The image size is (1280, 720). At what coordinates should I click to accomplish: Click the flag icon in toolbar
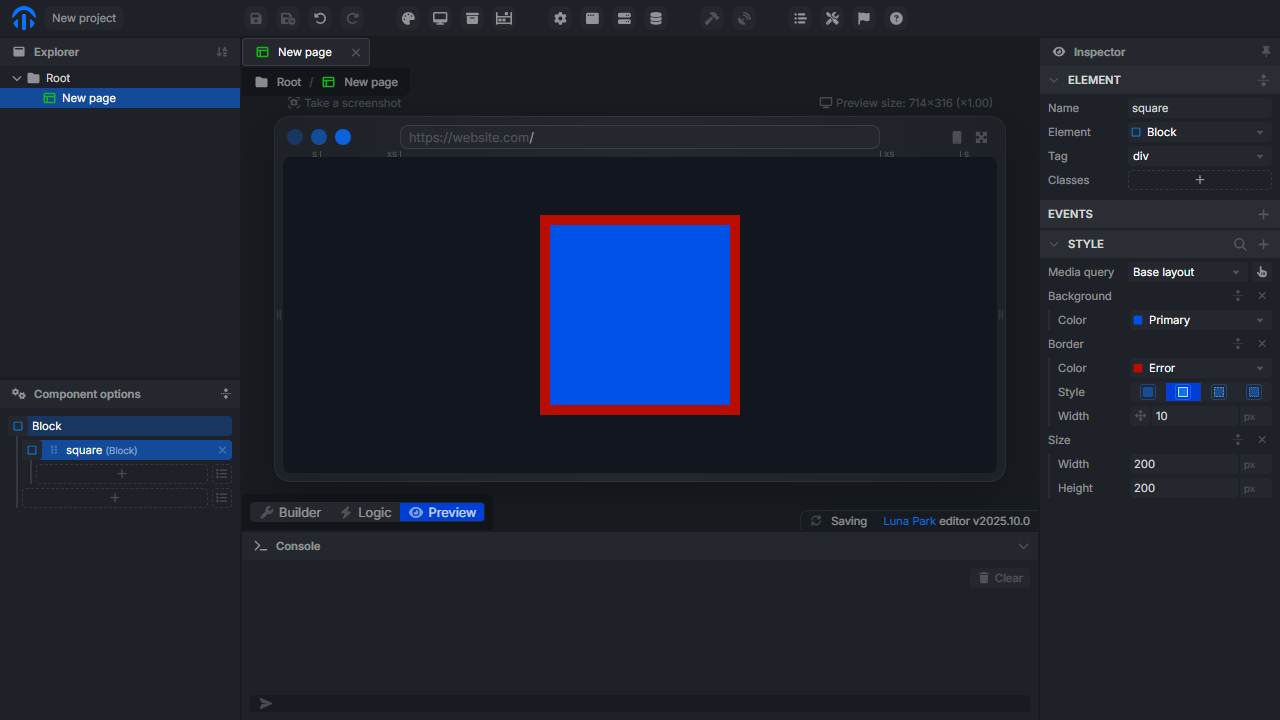864,18
